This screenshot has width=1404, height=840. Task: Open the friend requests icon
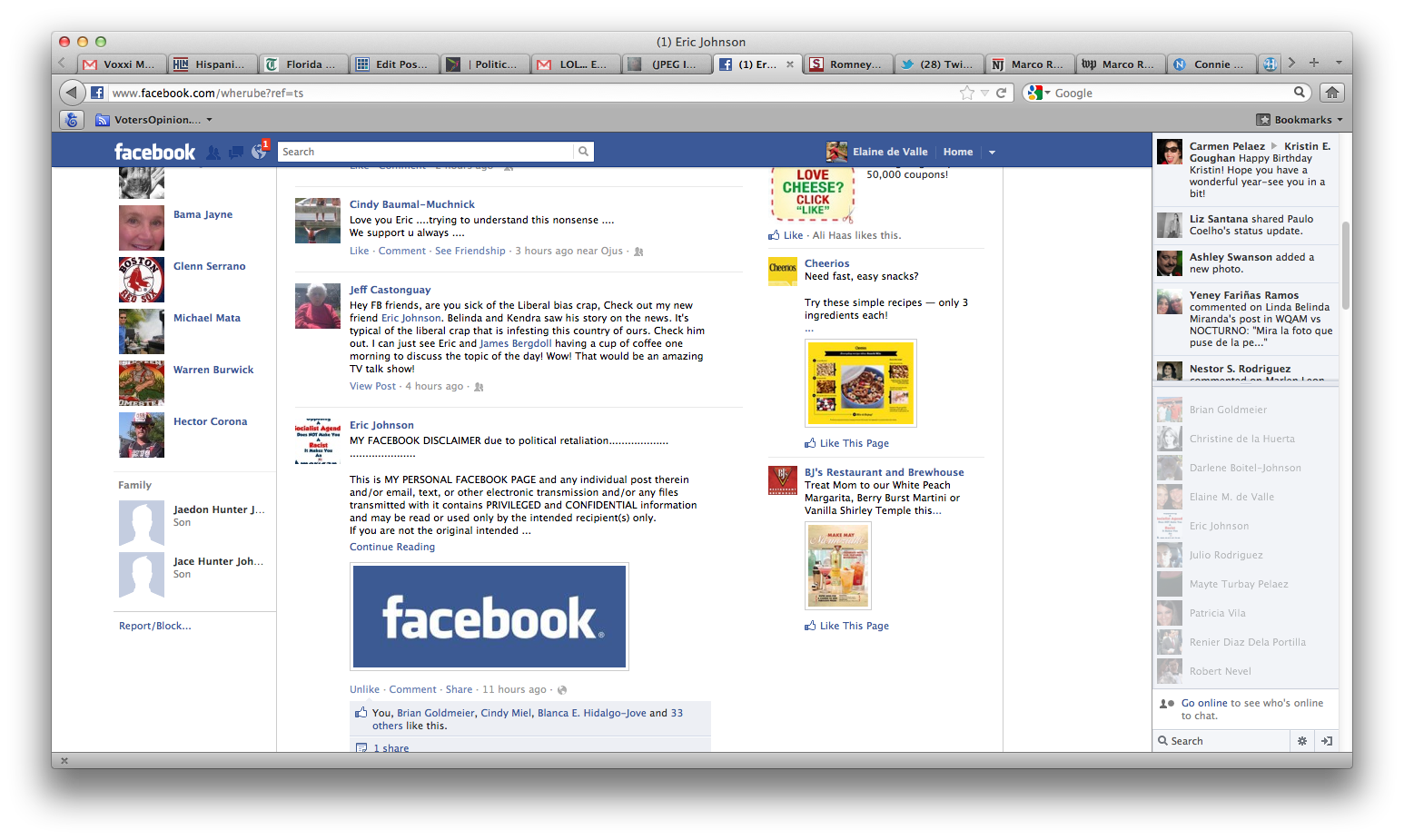213,153
